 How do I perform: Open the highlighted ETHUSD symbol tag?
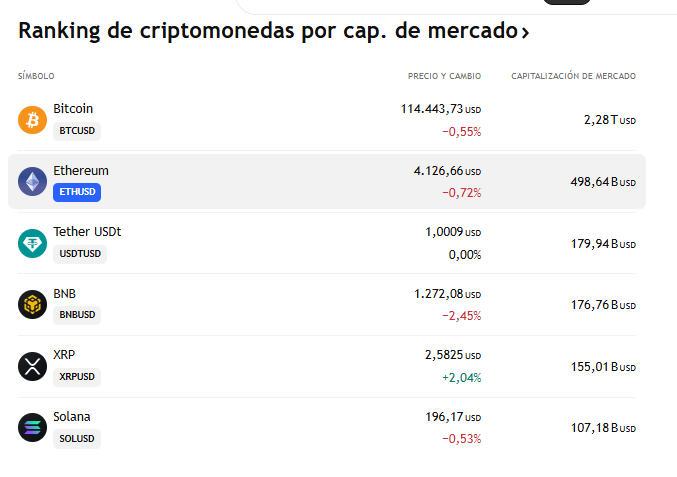pyautogui.click(x=77, y=192)
